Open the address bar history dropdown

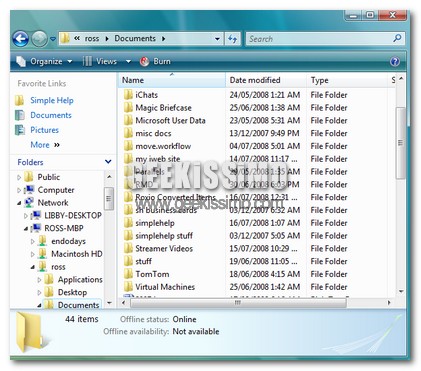(x=217, y=39)
